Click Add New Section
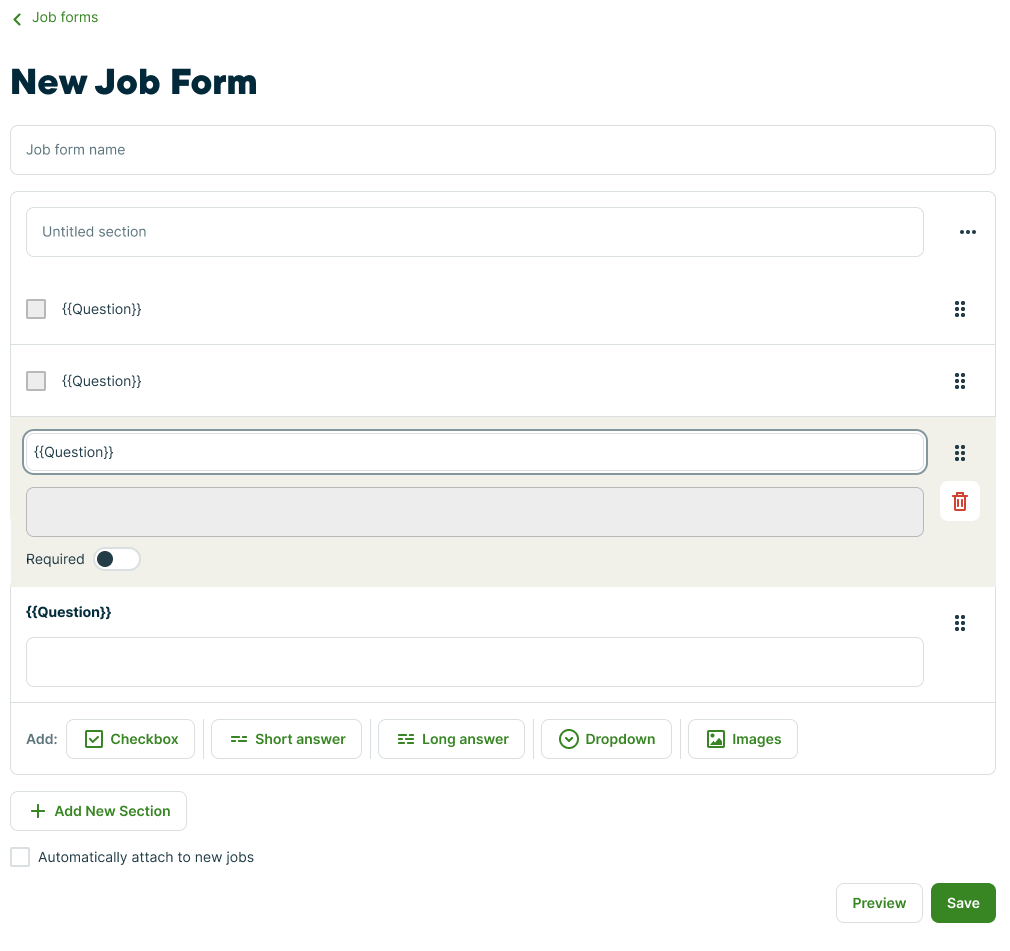 click(x=99, y=811)
